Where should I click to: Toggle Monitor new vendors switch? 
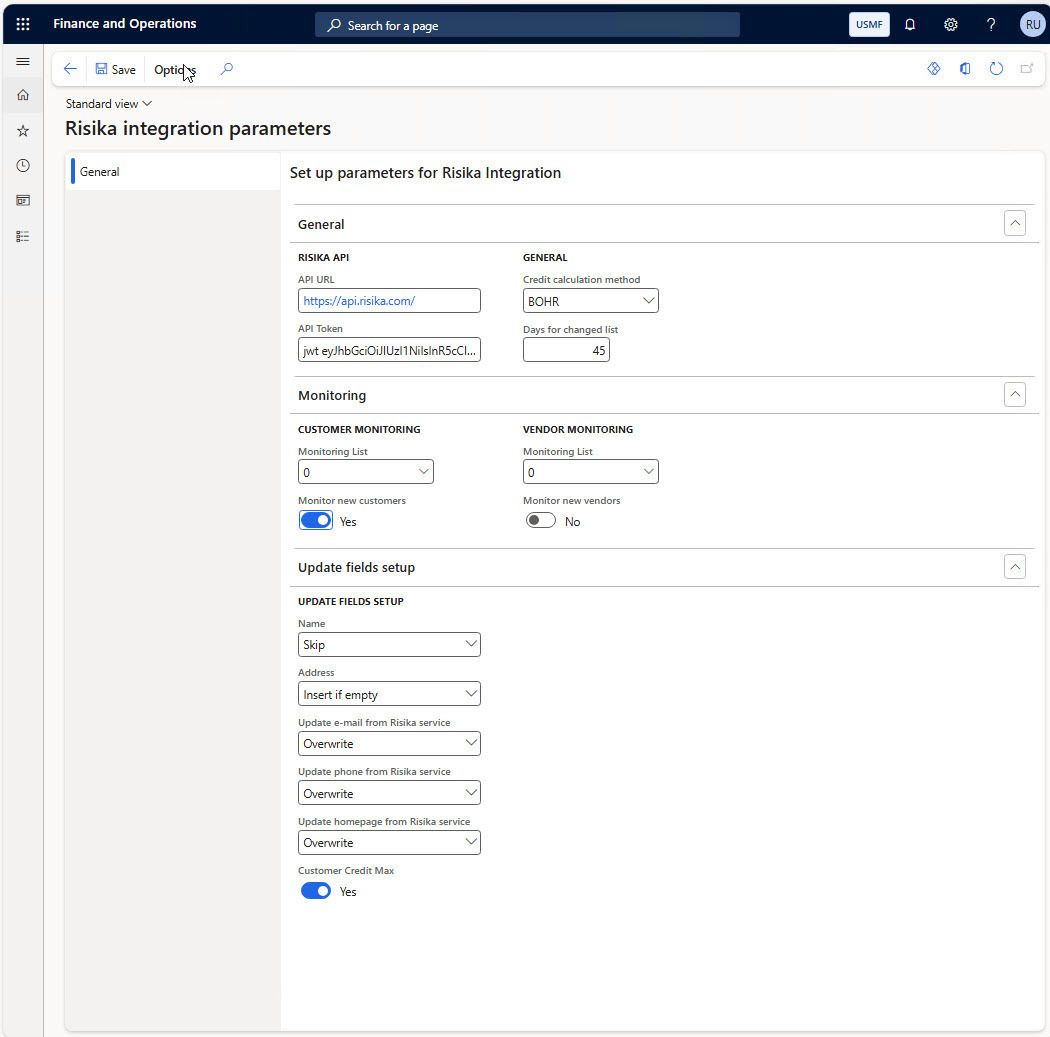pos(540,520)
